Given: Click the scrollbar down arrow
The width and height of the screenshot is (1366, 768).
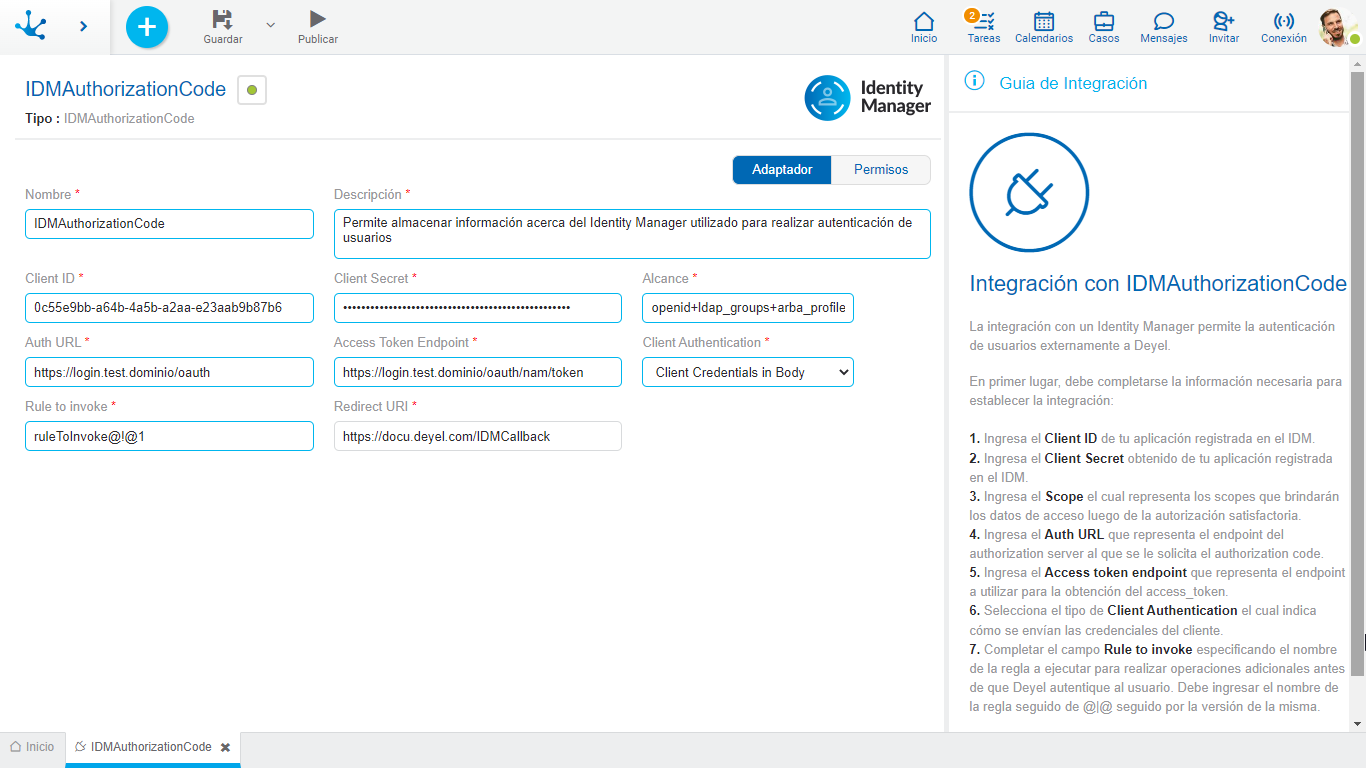Looking at the screenshot, I should [x=1357, y=723].
